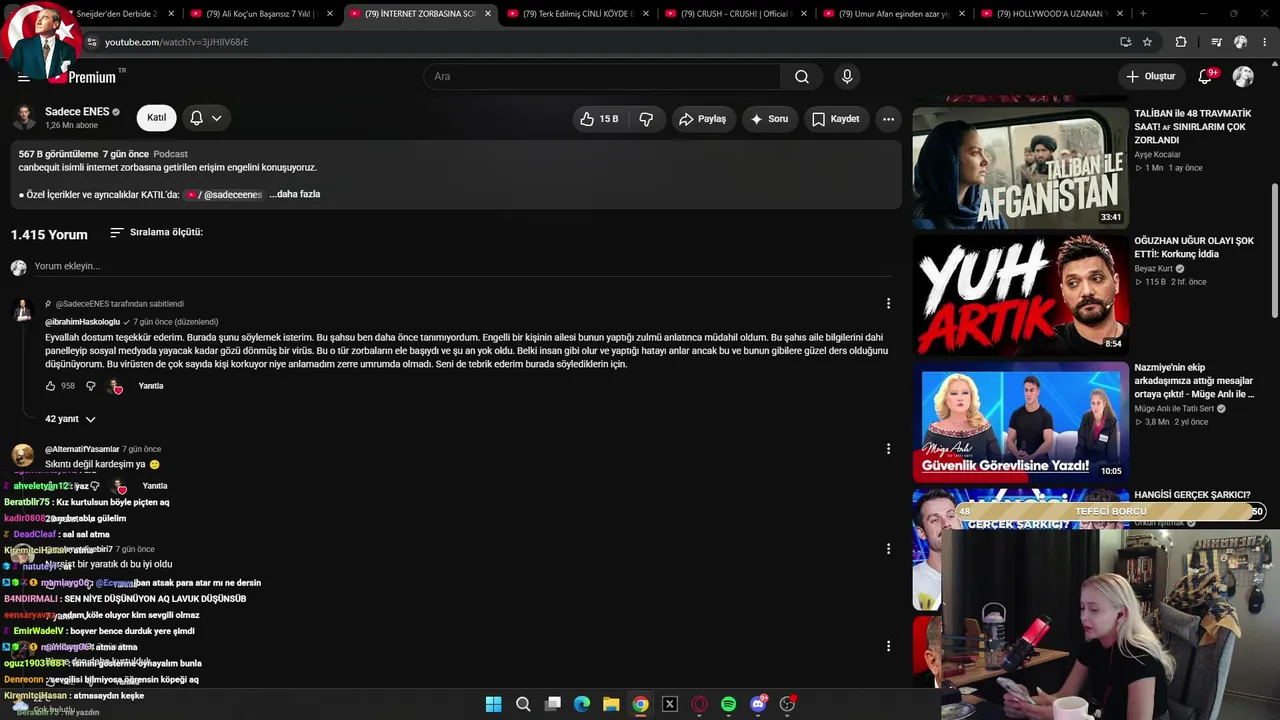Open the Ayşe Kocalar channel name

[x=1157, y=155]
